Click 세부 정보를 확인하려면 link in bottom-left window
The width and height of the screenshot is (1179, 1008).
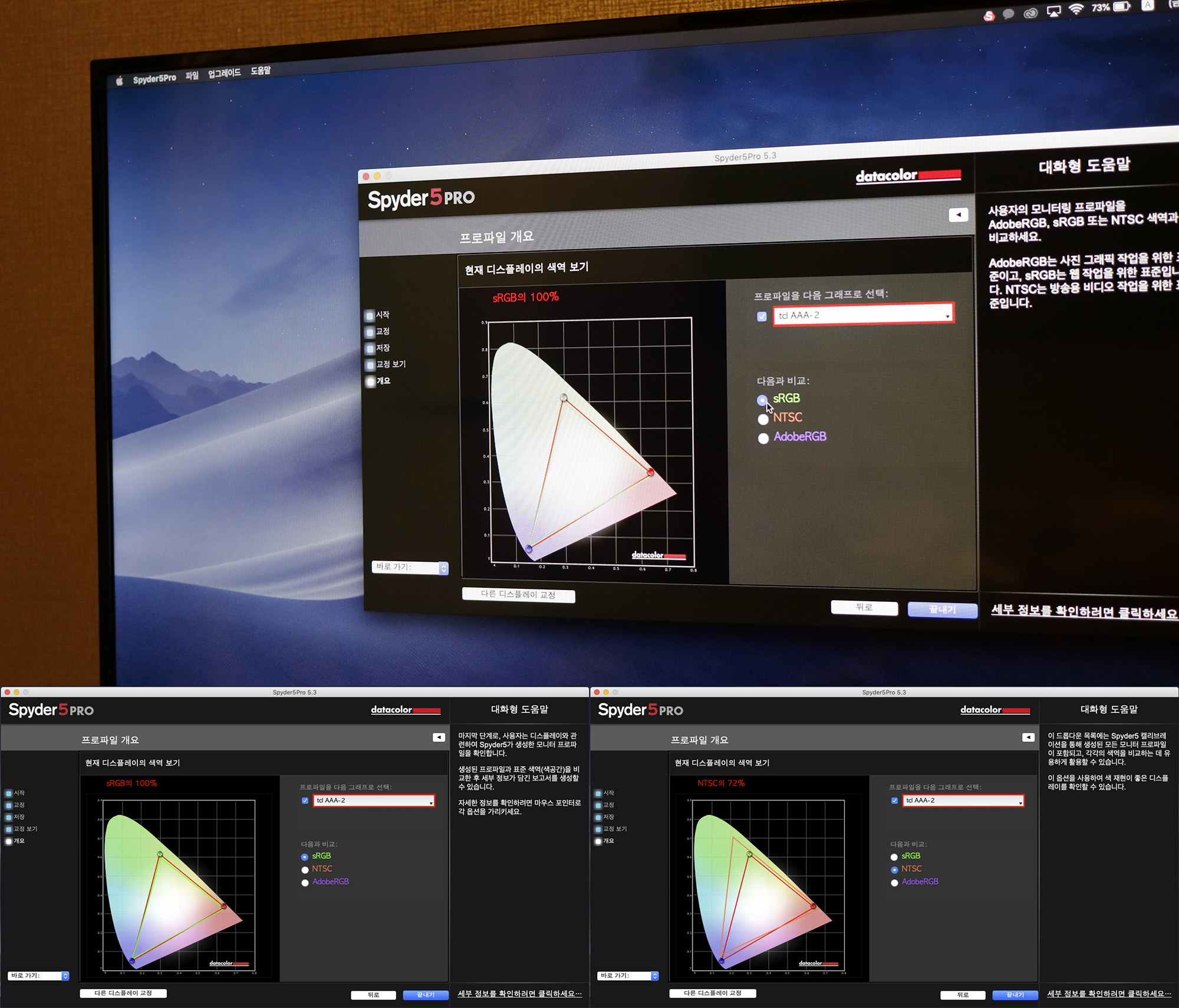point(519,994)
